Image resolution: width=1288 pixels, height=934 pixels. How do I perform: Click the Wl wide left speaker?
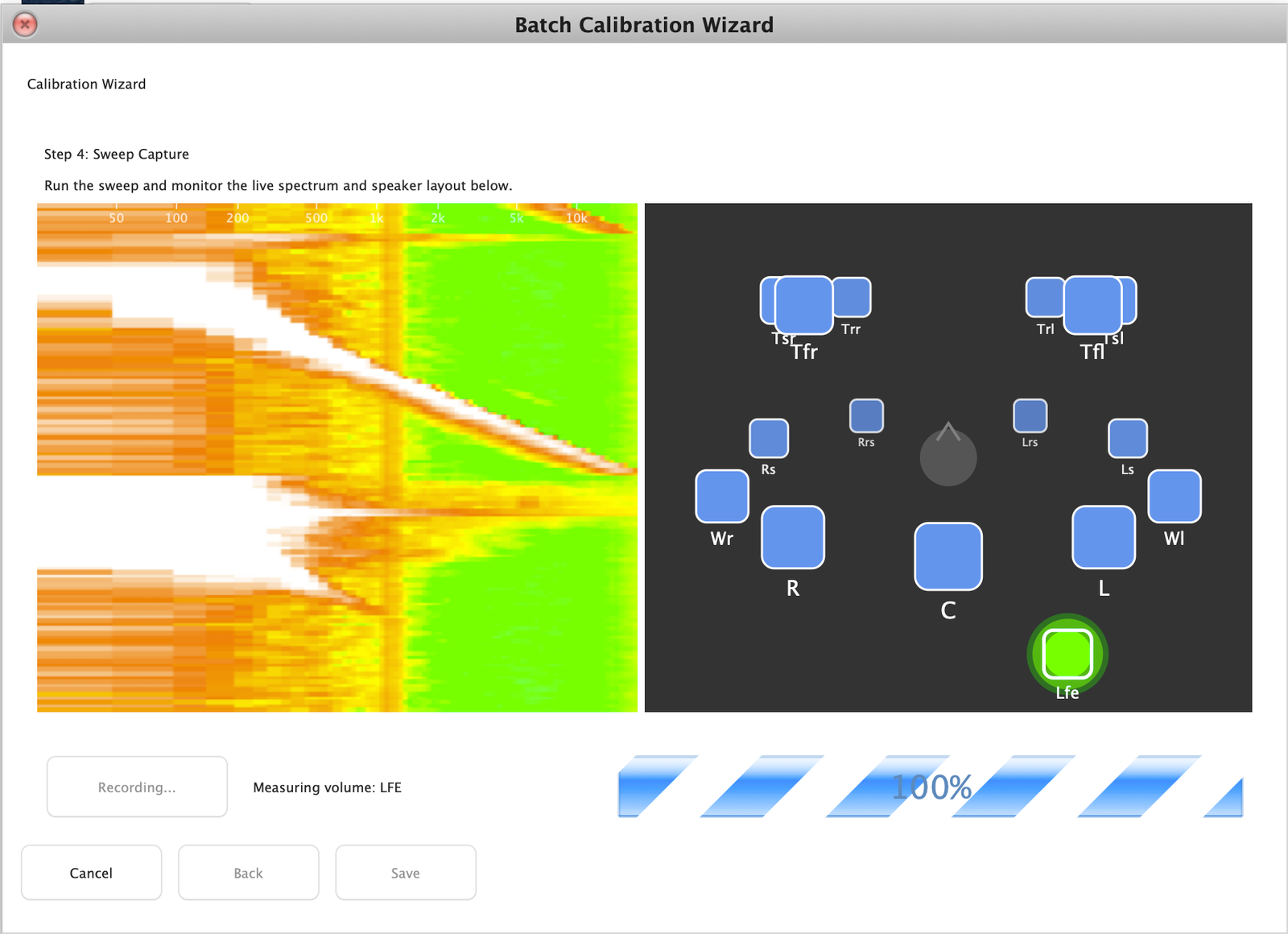tap(1174, 496)
